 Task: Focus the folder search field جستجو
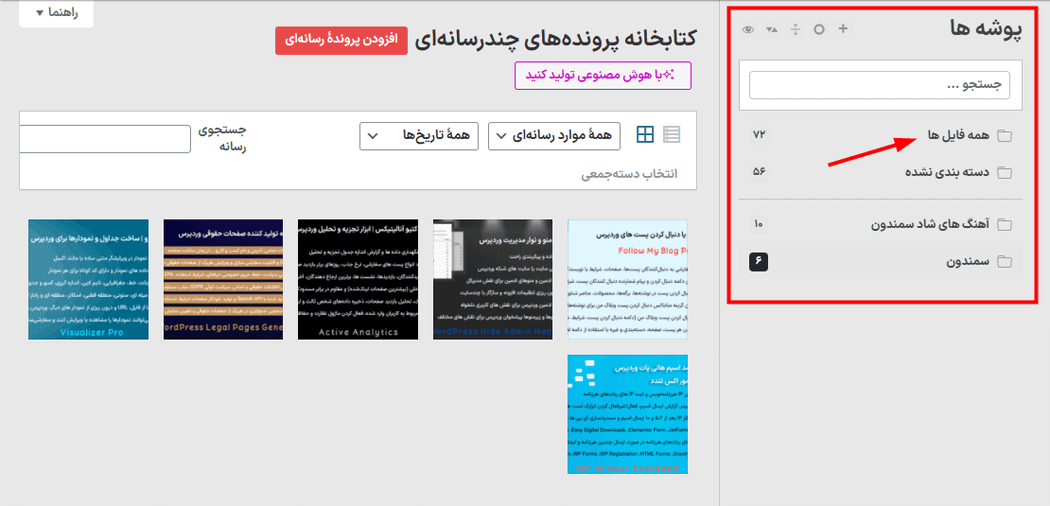pos(879,86)
